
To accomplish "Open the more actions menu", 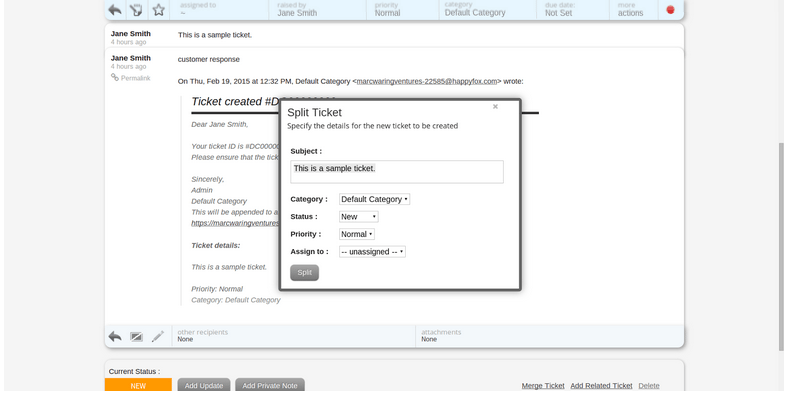I will (634, 9).
